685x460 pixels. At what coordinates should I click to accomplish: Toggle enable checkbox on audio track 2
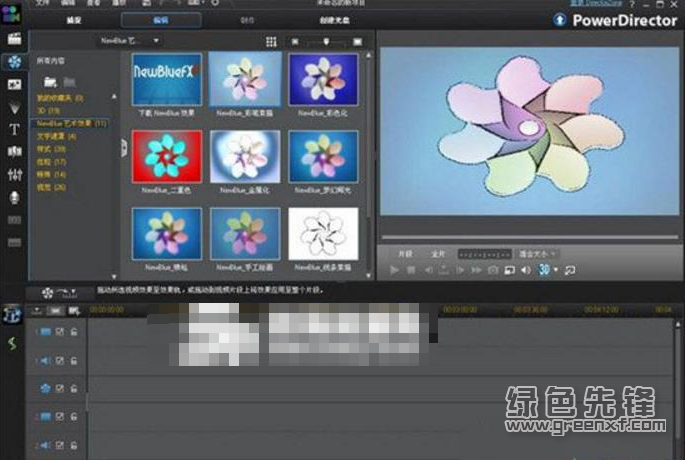[x=60, y=446]
